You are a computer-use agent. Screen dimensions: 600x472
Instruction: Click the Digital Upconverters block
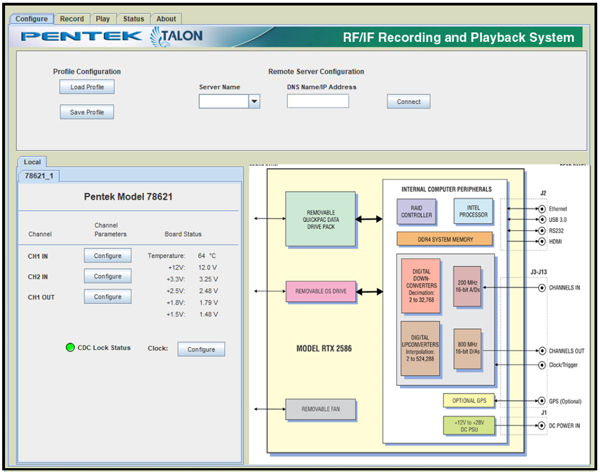(420, 348)
